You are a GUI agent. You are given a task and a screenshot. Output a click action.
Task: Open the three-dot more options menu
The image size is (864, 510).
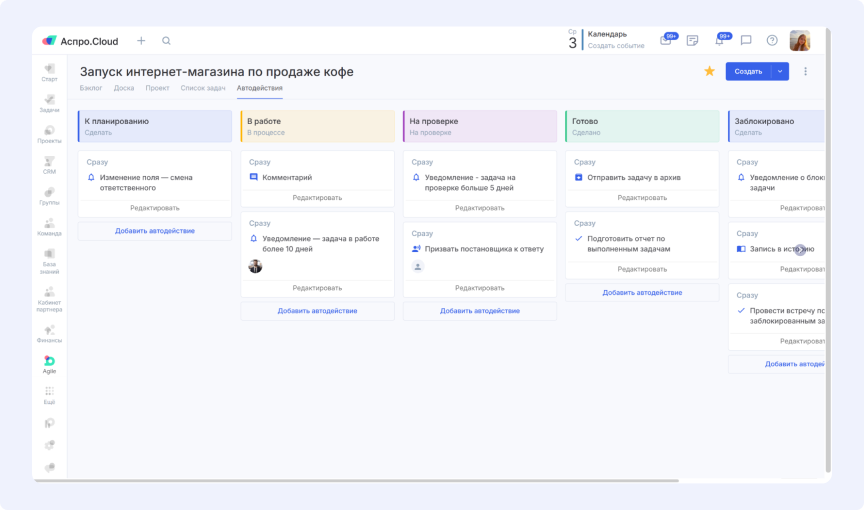click(x=806, y=71)
